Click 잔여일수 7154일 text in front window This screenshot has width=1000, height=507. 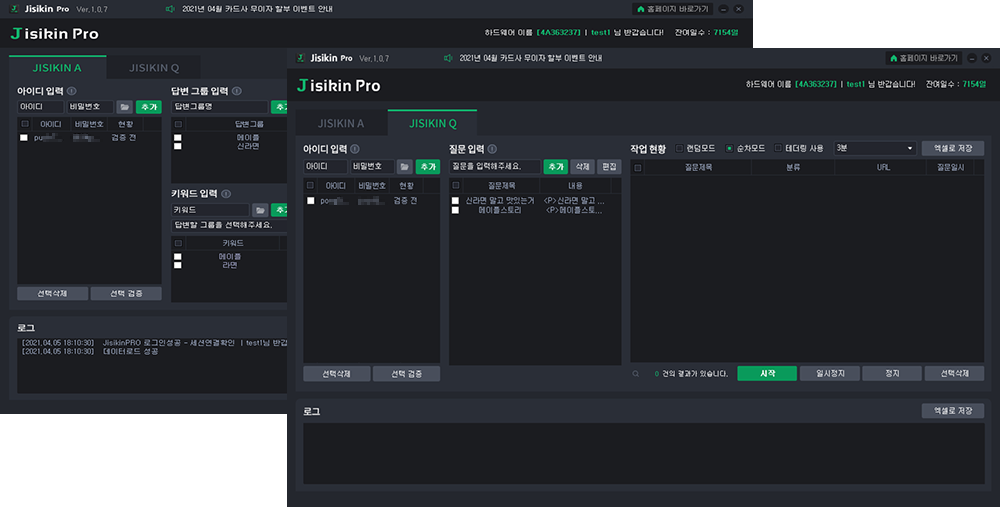(x=955, y=84)
